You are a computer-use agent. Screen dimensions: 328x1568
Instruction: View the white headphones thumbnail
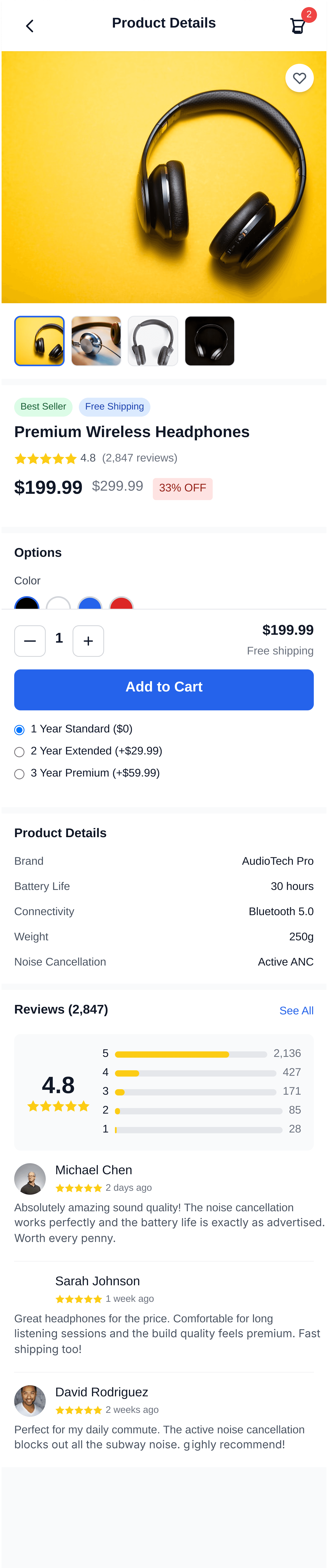[153, 341]
